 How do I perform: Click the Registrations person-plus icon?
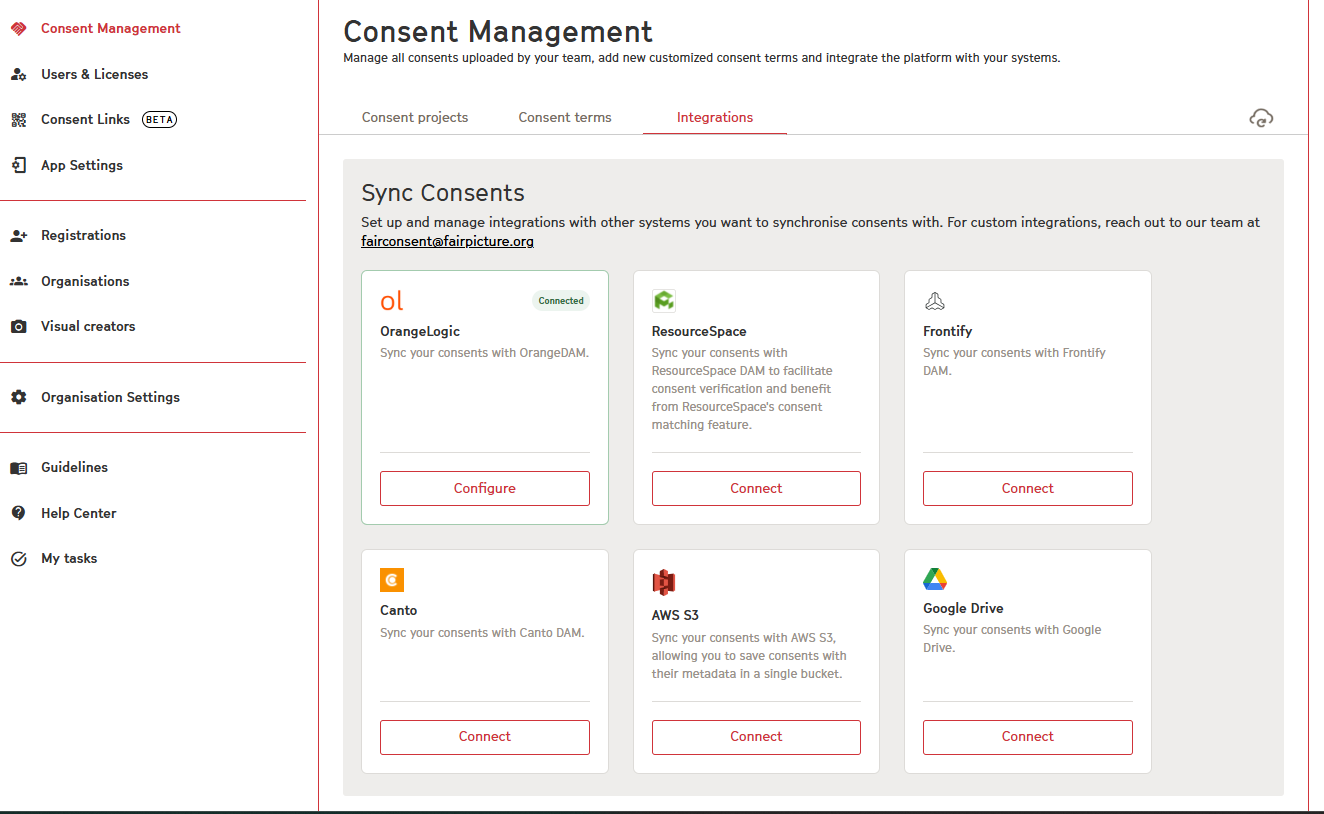click(x=18, y=236)
